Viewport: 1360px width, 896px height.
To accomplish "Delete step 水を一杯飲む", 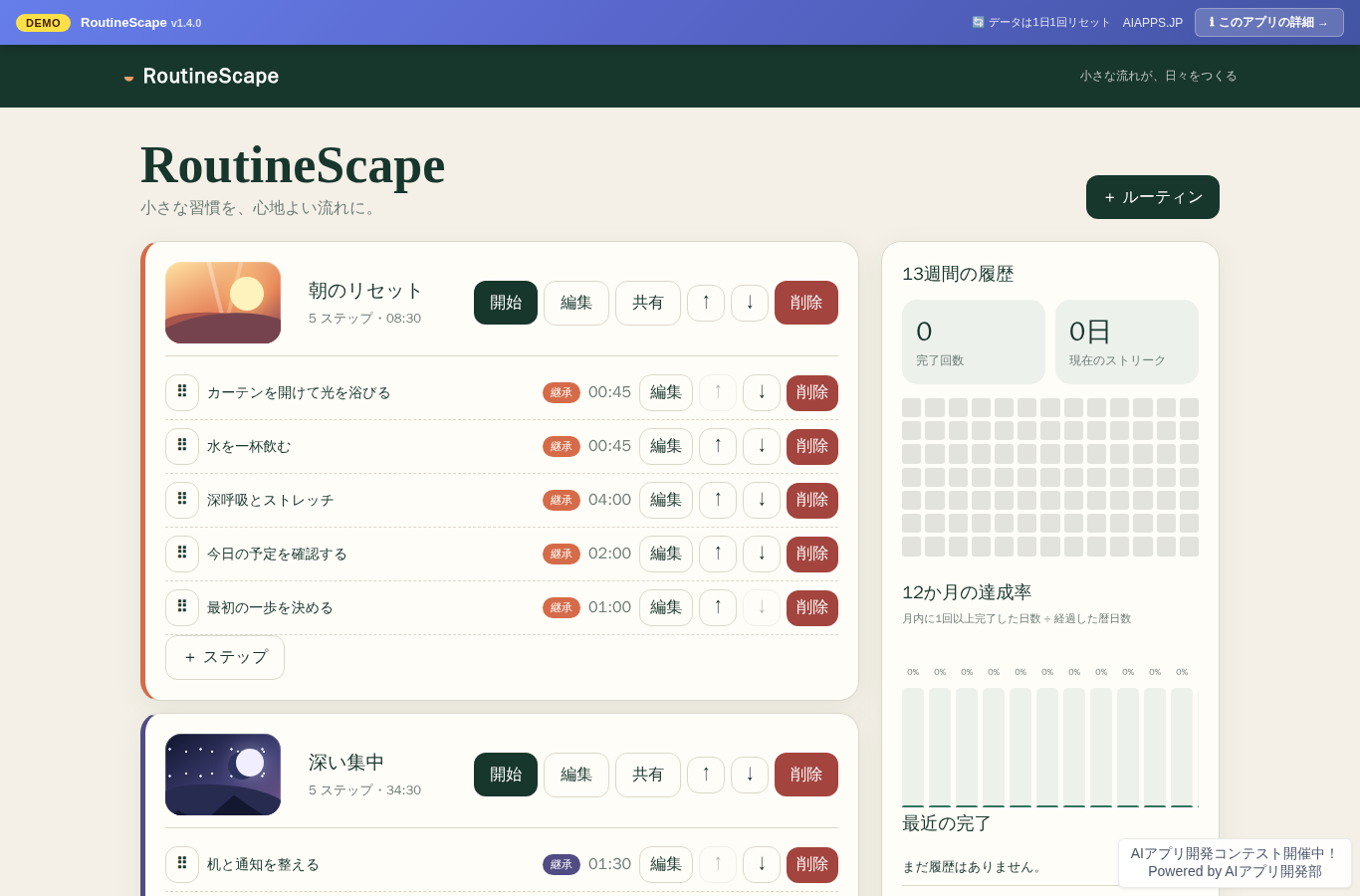I will click(x=812, y=446).
